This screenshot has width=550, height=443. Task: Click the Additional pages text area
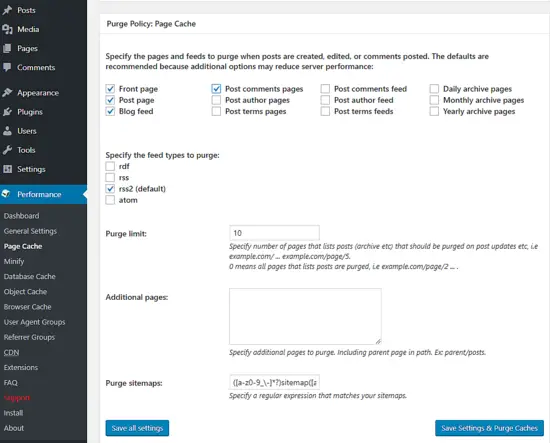[305, 316]
